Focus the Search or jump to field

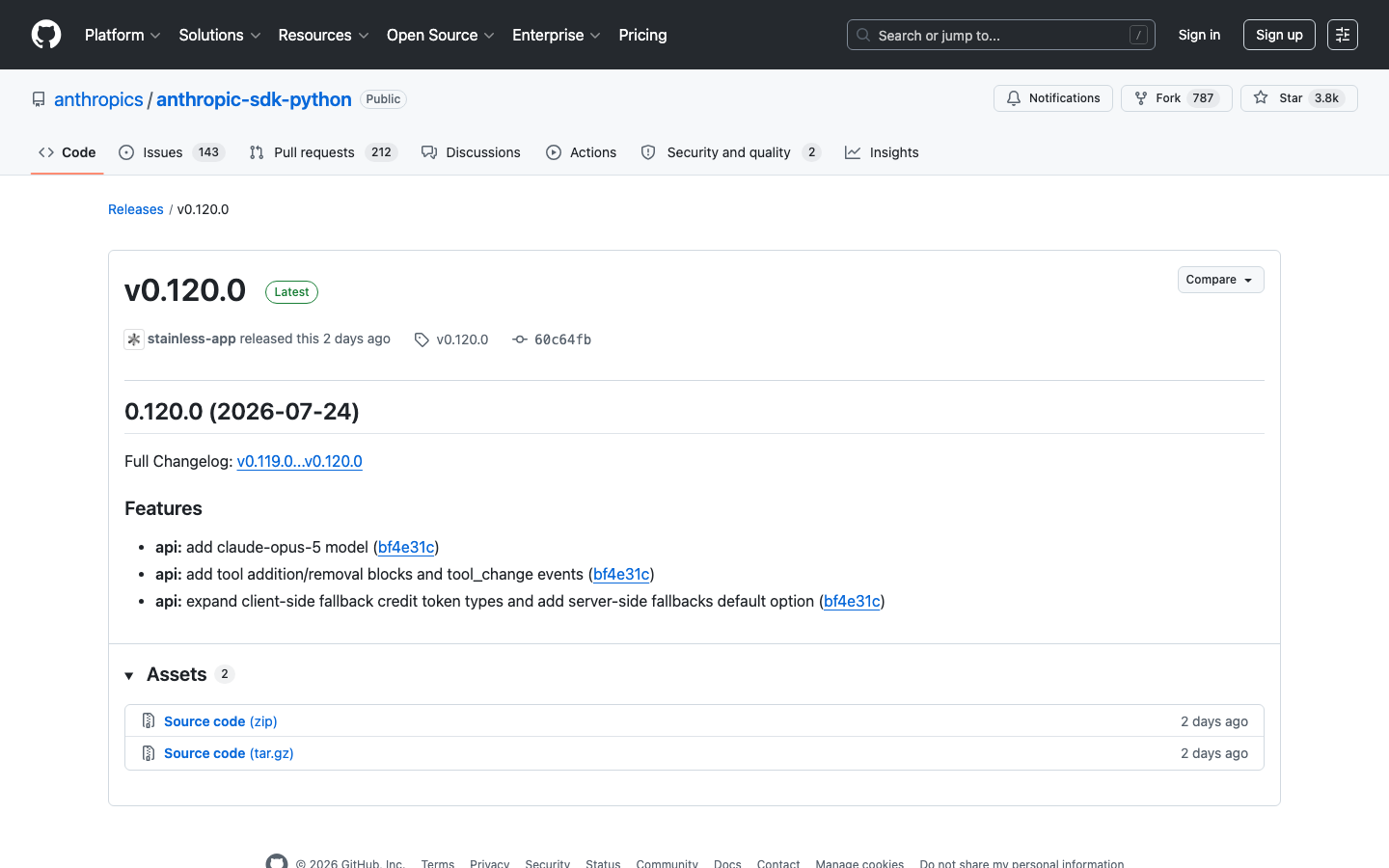(1001, 35)
